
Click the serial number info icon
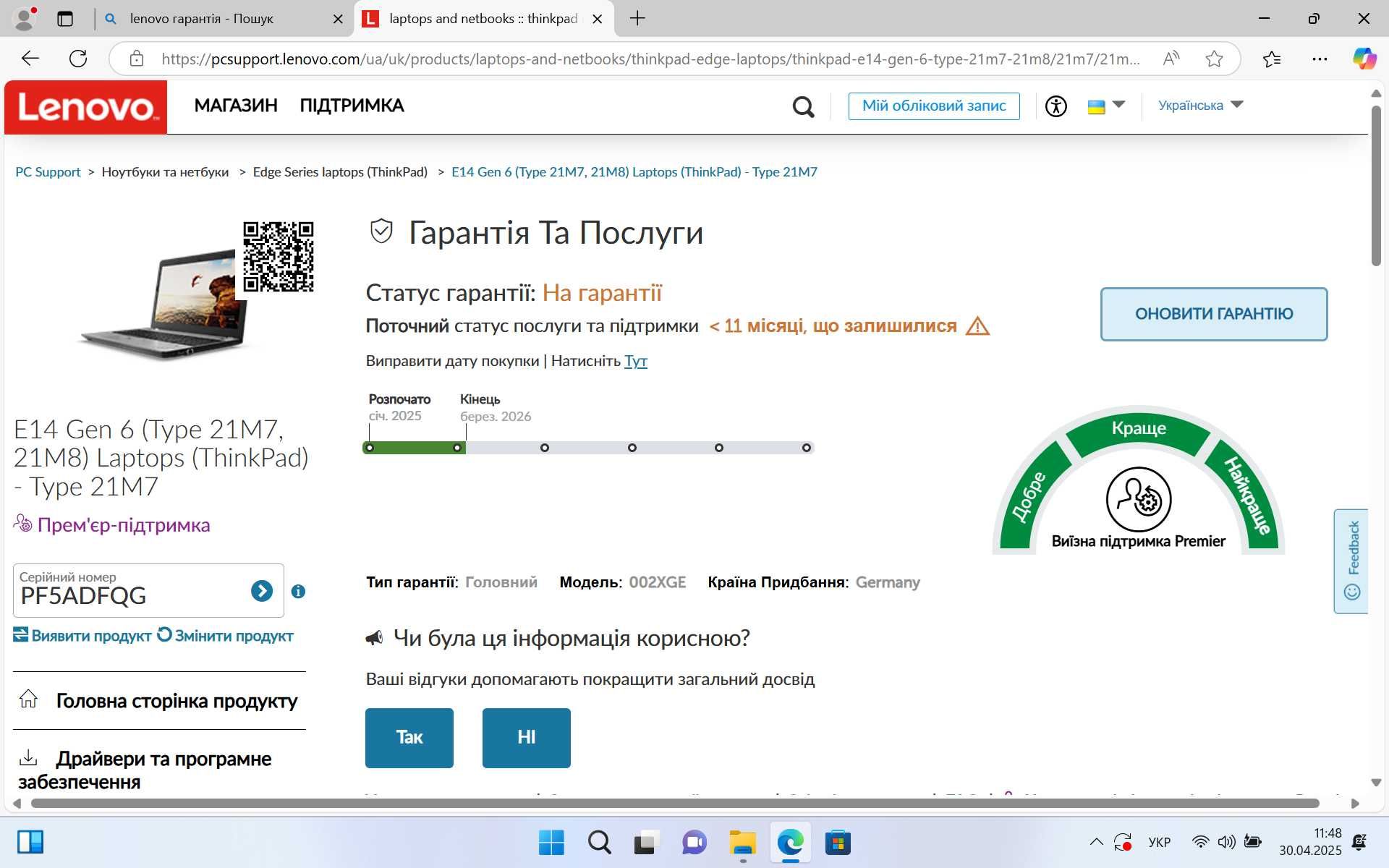298,592
